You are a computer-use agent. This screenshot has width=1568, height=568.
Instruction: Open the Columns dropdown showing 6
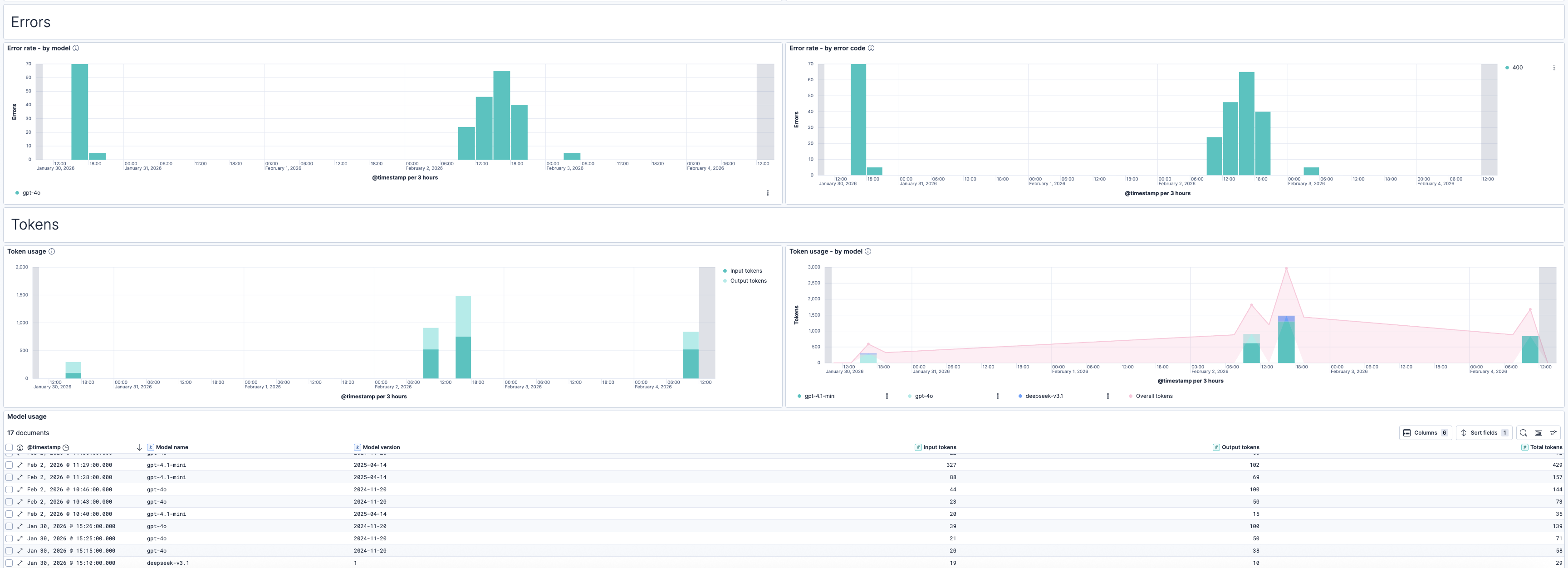[x=1426, y=433]
